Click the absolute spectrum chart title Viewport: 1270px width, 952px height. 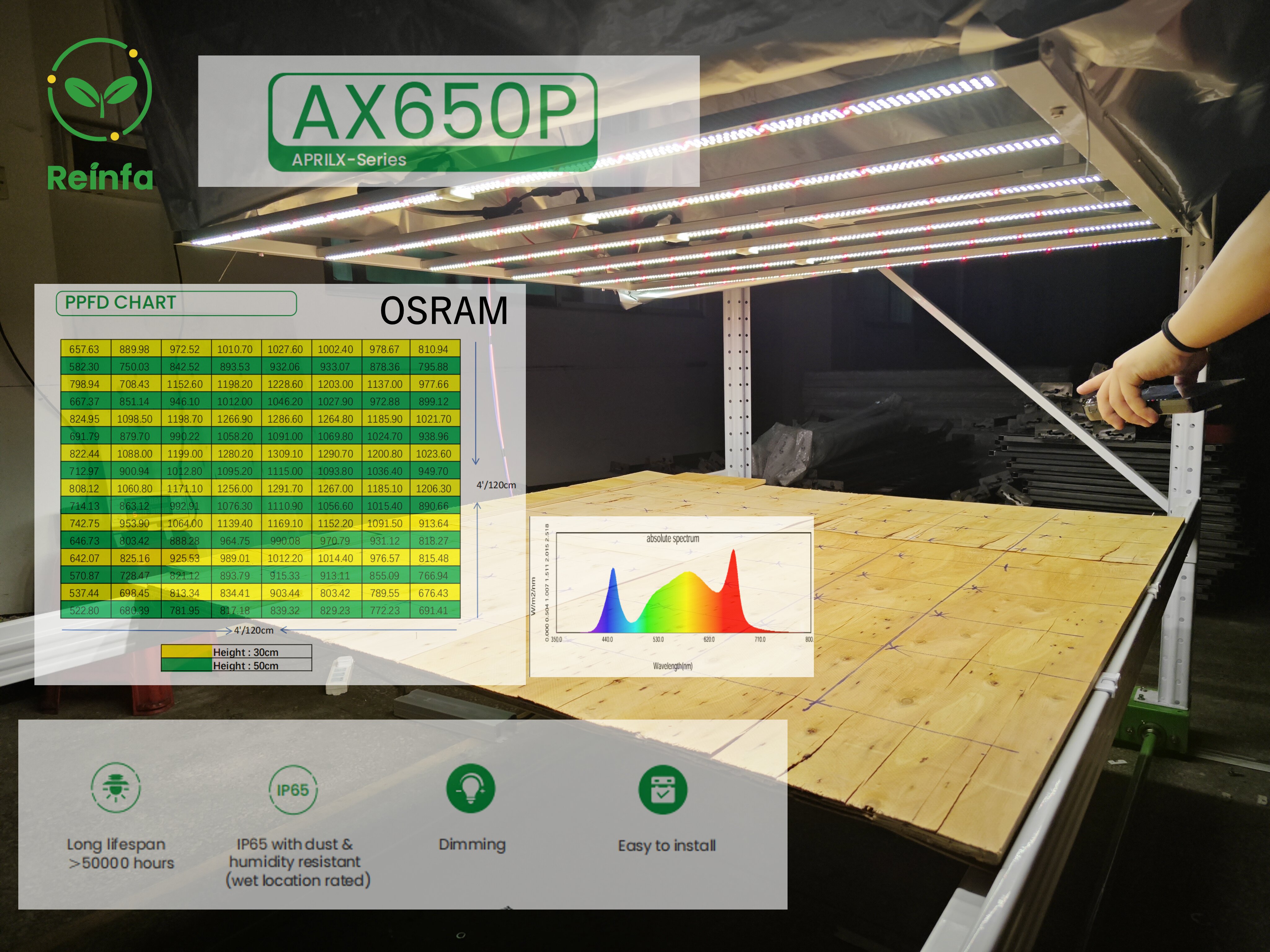[673, 538]
